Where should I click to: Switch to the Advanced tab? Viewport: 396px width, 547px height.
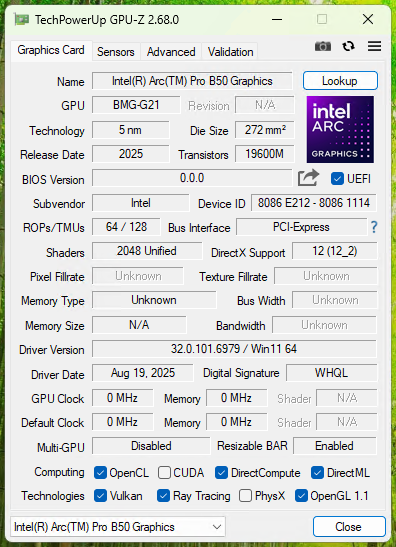click(171, 52)
